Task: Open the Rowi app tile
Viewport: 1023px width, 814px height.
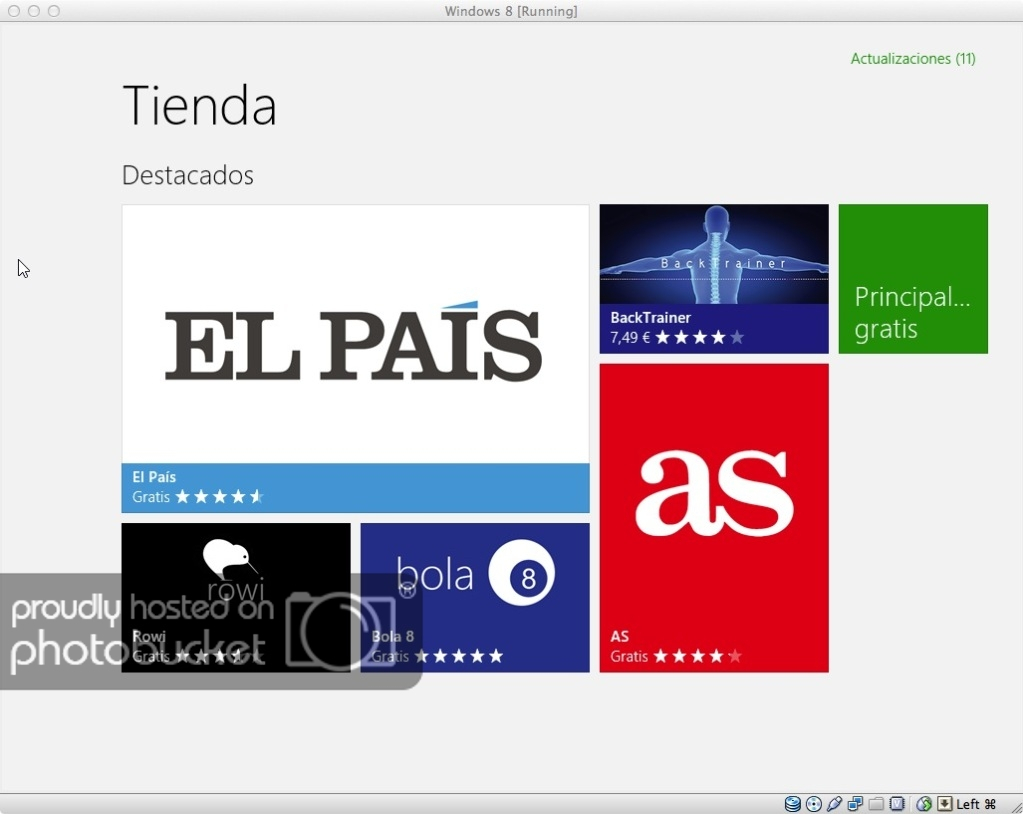Action: click(x=235, y=597)
